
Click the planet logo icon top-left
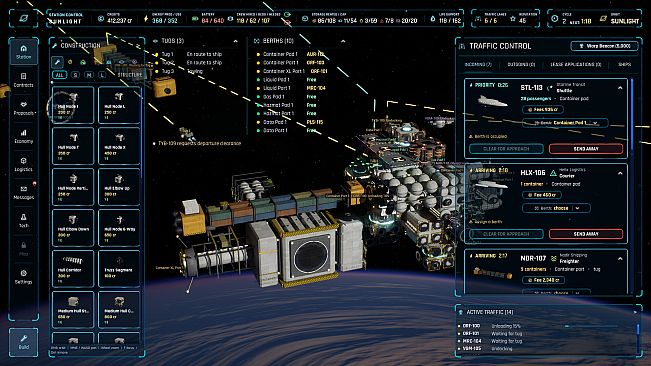coord(23,19)
